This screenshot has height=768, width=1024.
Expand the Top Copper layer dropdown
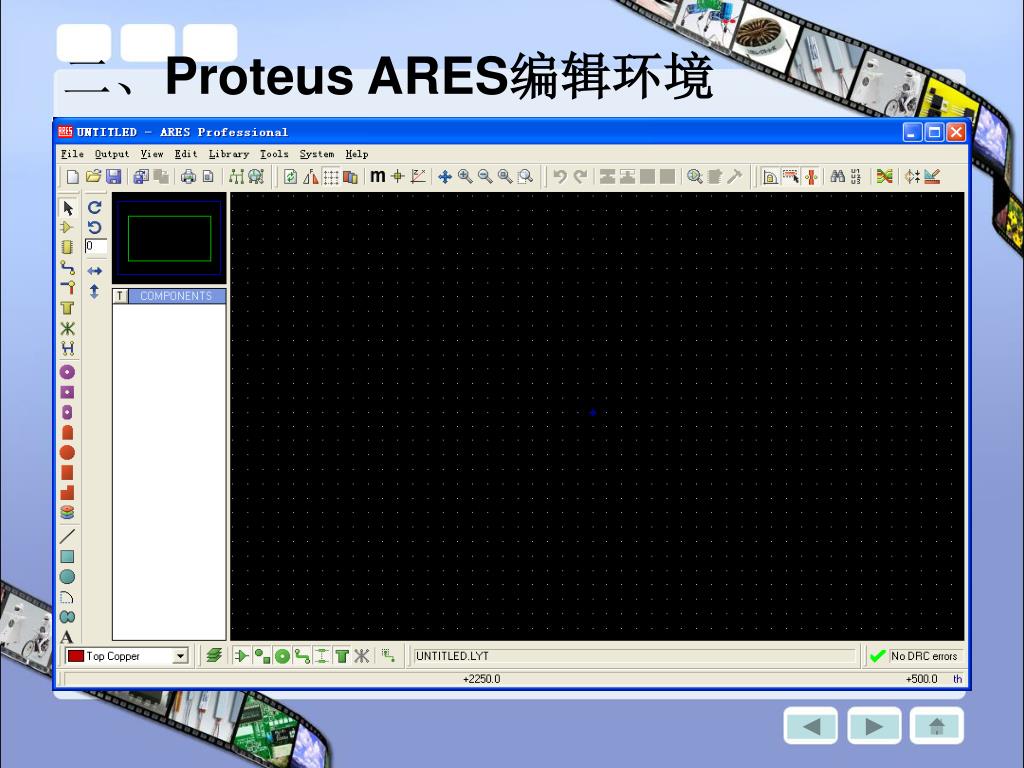(x=180, y=656)
